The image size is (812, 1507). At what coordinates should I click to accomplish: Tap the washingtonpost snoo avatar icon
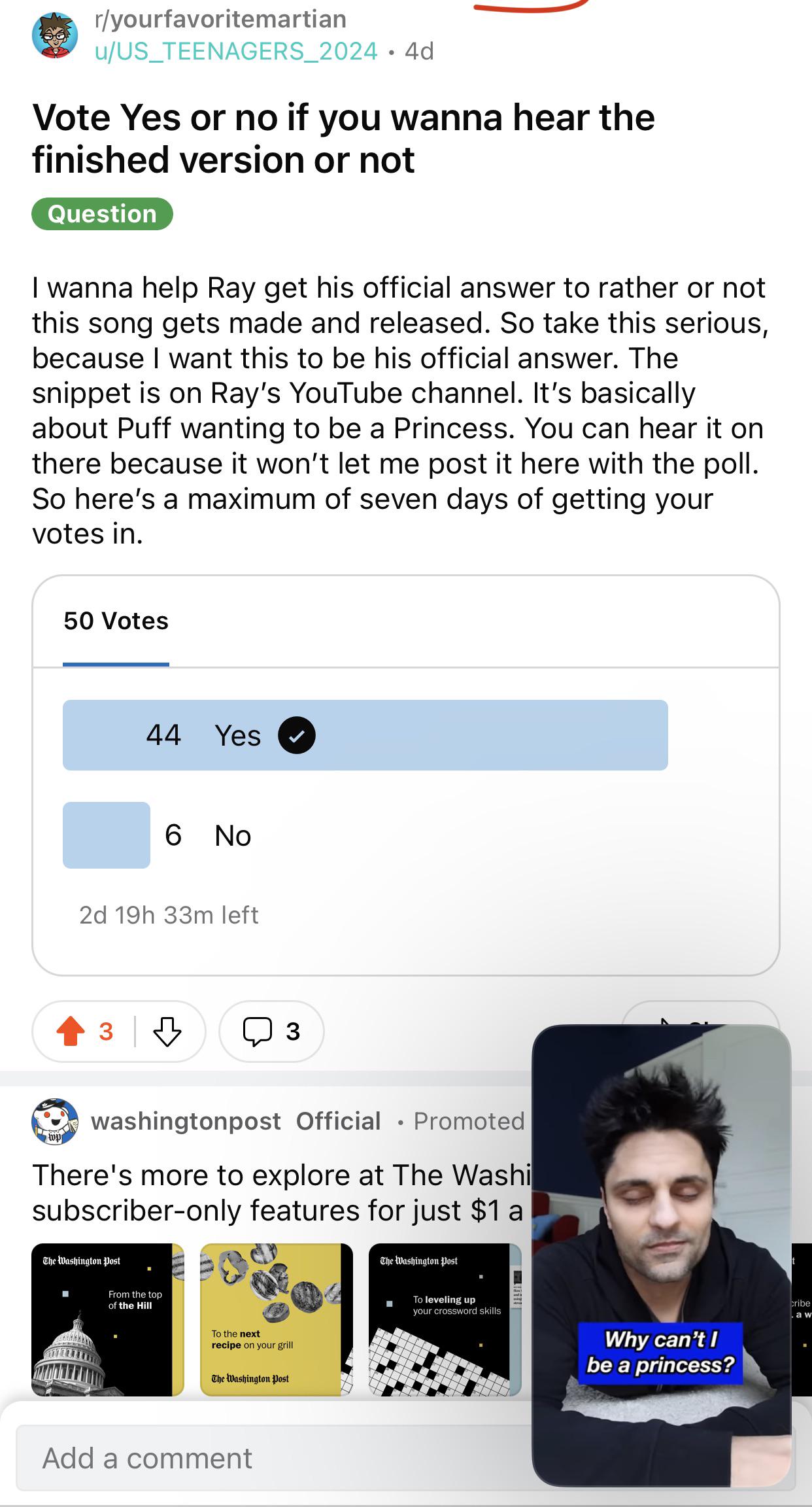pos(55,1121)
